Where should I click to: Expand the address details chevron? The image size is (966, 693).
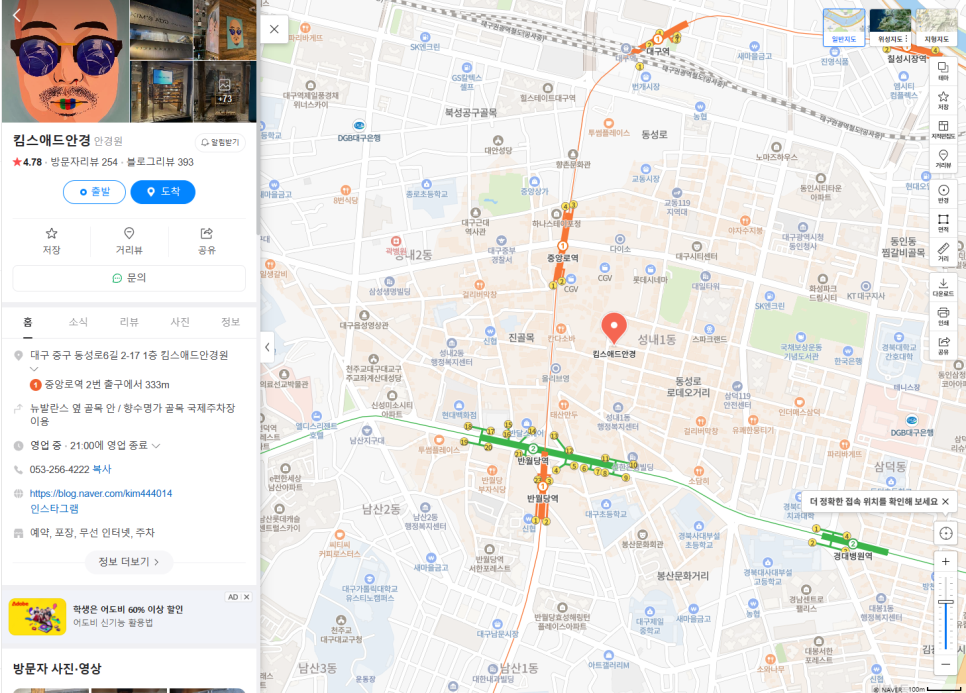(34, 368)
